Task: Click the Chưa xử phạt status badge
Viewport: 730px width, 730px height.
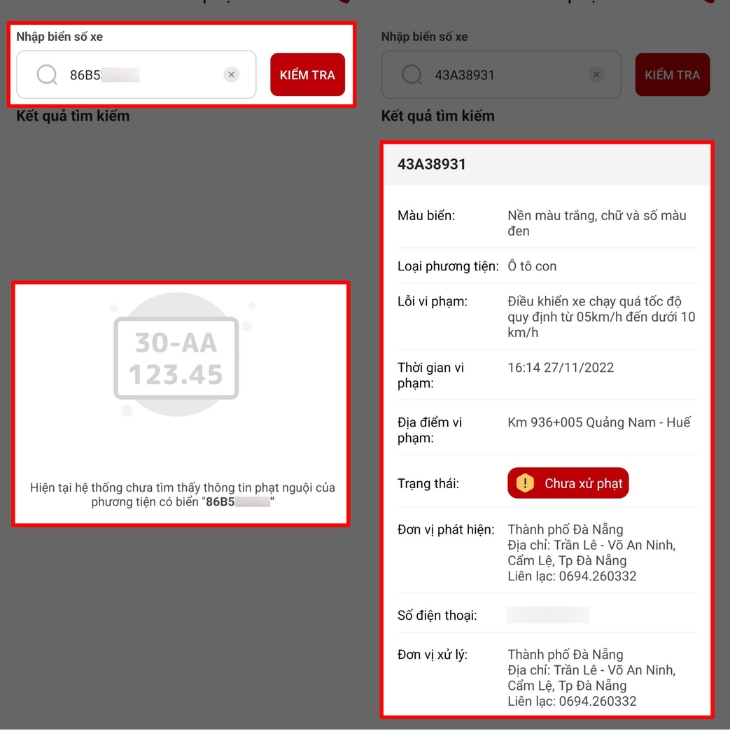Action: [568, 484]
